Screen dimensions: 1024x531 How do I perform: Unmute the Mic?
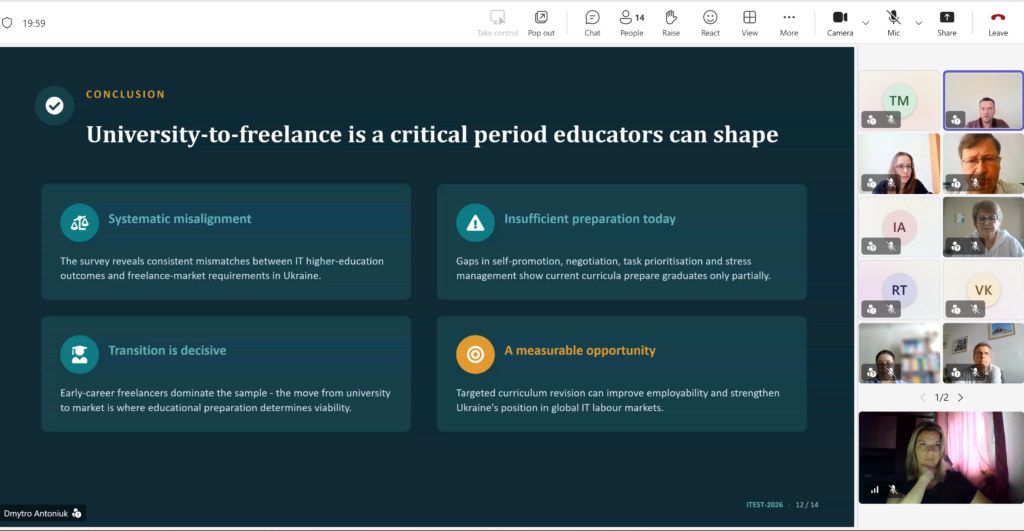click(893, 24)
